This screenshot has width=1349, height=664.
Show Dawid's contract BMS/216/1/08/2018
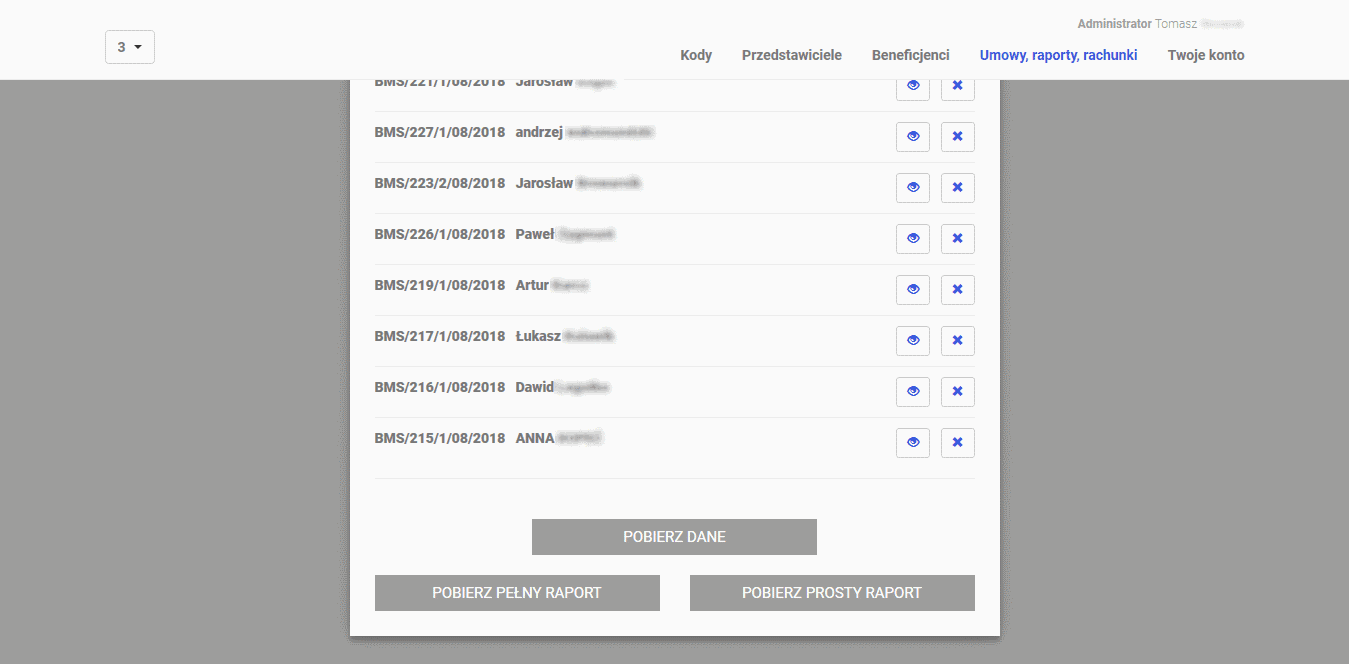(913, 392)
